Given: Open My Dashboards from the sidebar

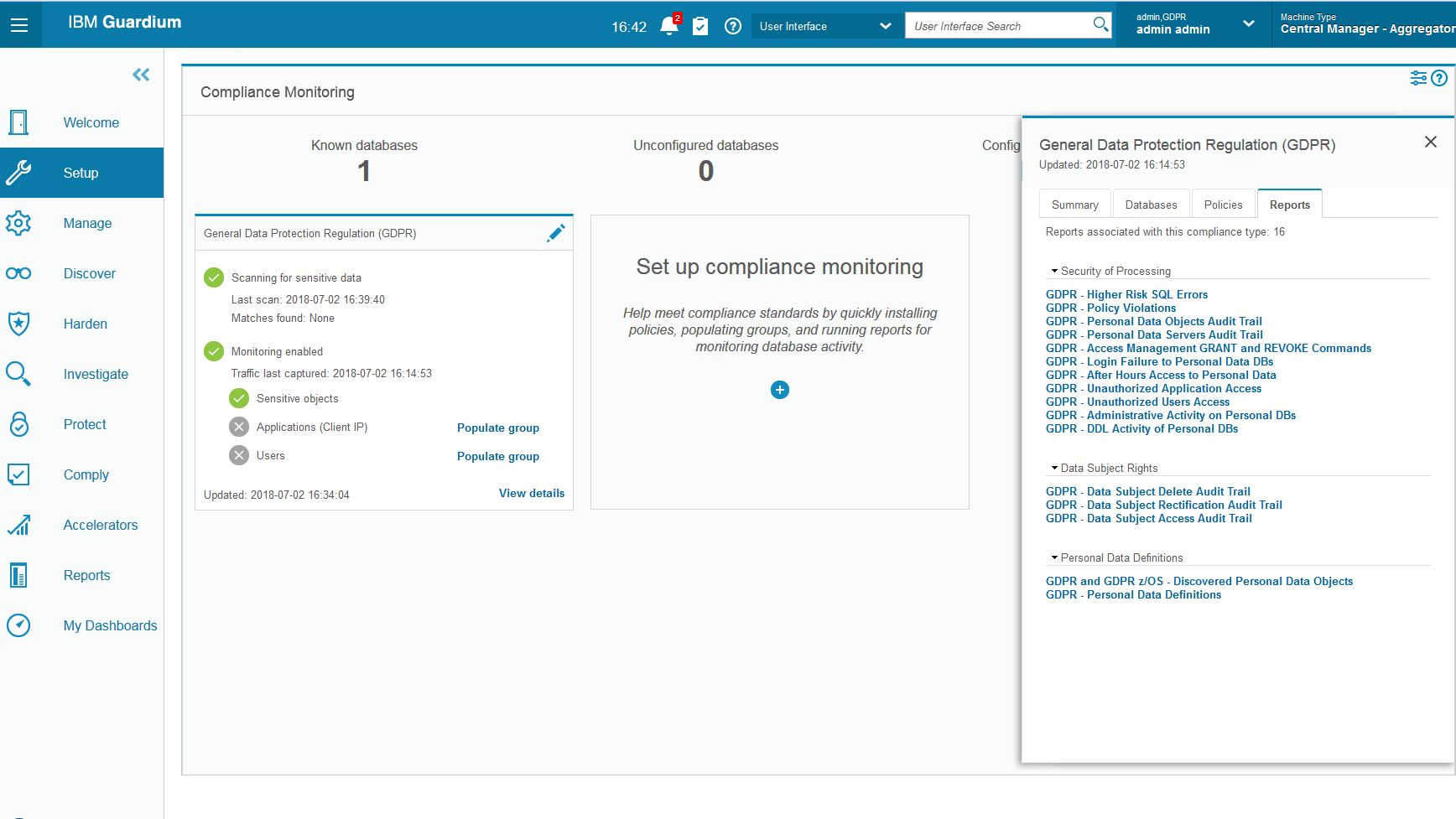Looking at the screenshot, I should click(110, 625).
